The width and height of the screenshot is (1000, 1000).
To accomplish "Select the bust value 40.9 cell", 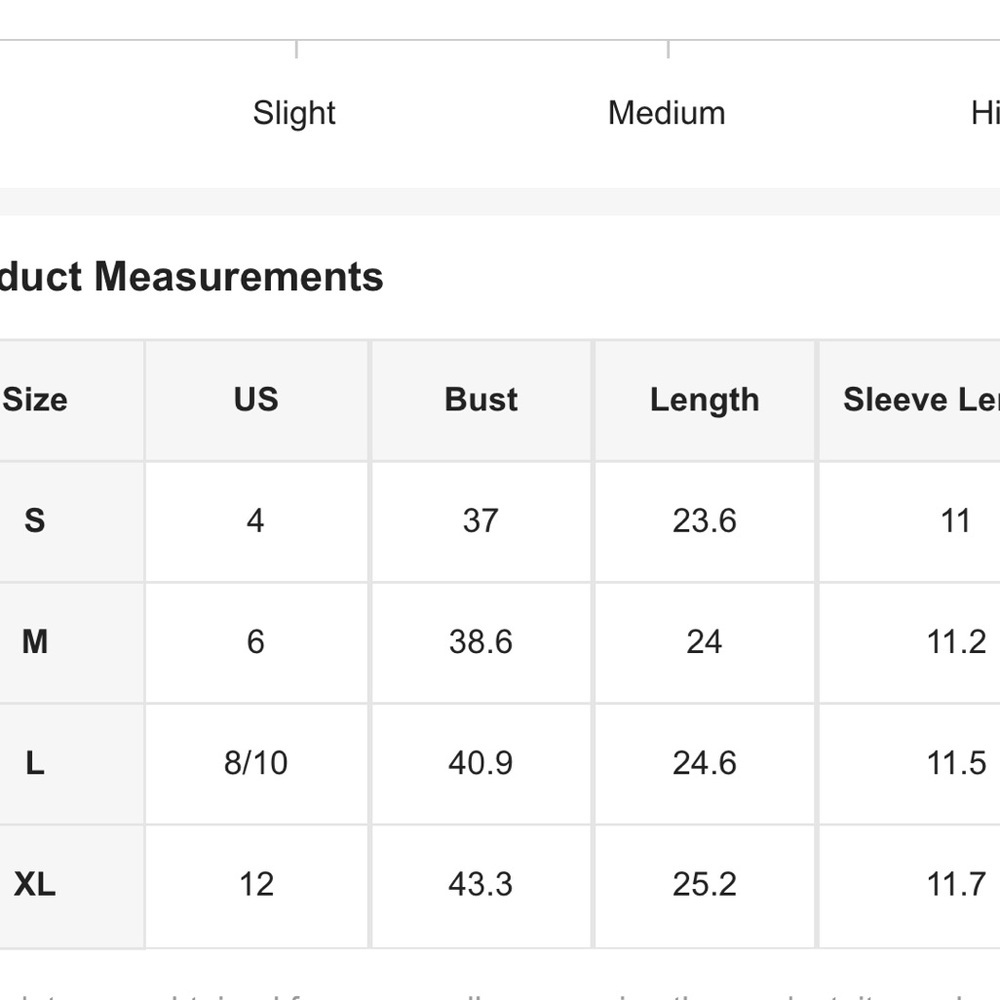I will click(x=481, y=764).
